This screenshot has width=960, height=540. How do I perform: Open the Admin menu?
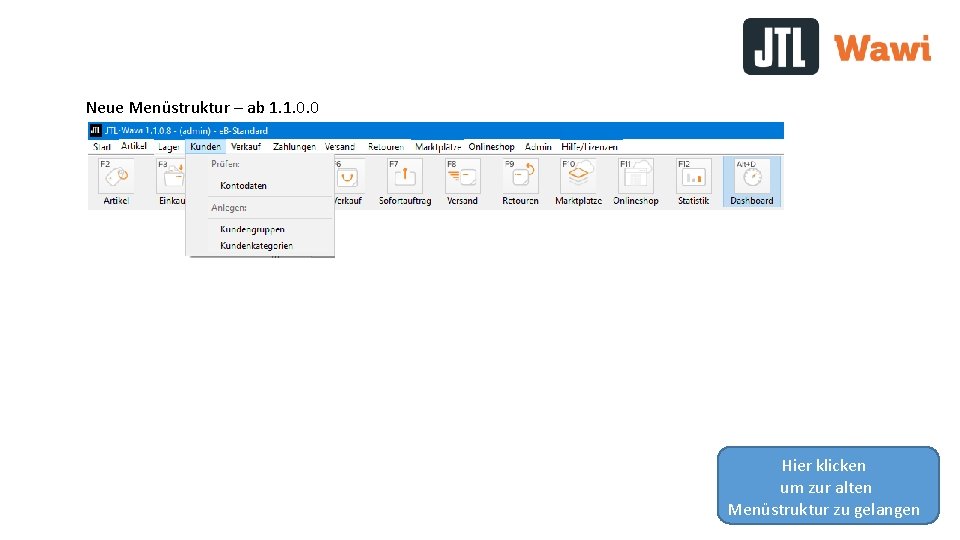click(538, 147)
